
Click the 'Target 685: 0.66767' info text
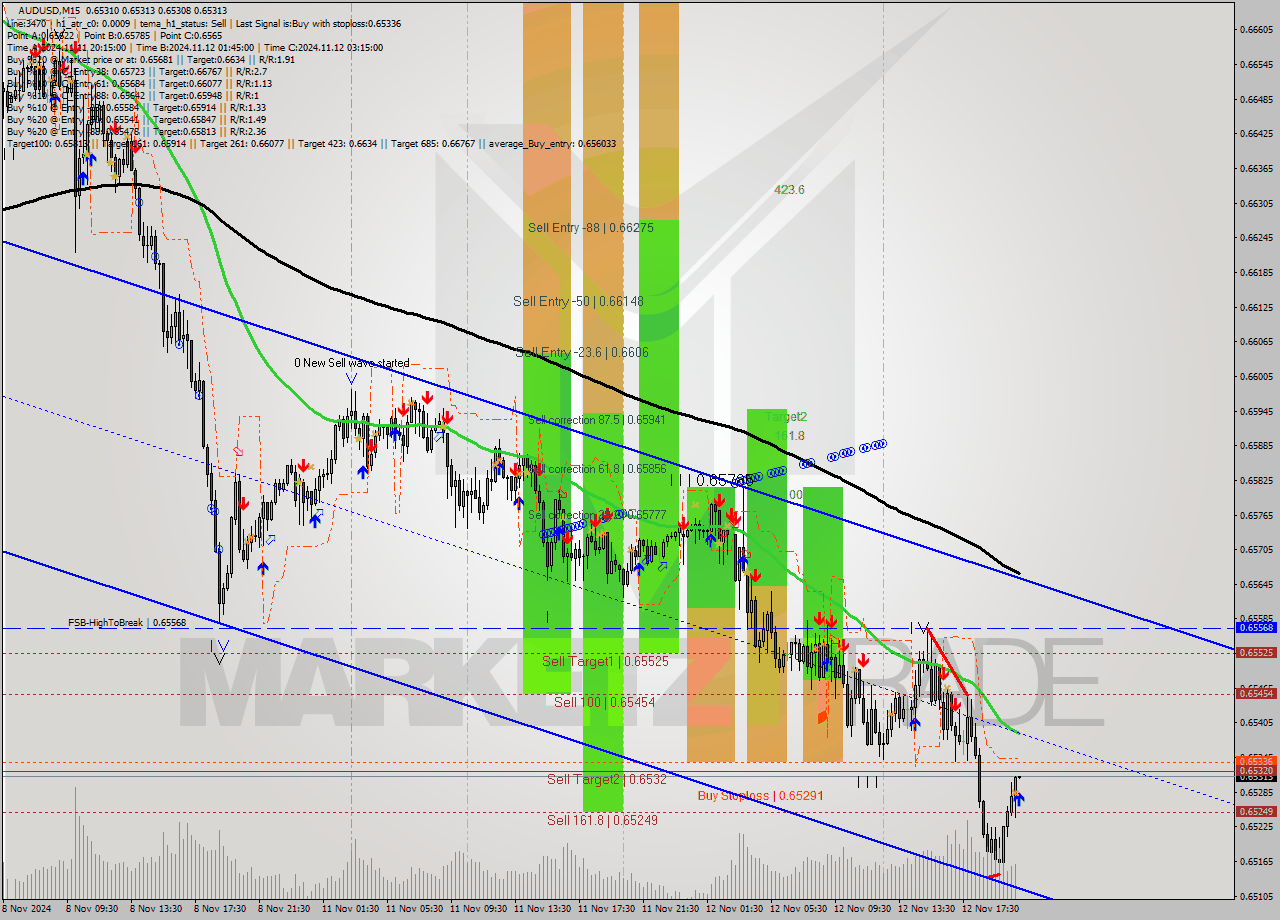click(x=432, y=144)
